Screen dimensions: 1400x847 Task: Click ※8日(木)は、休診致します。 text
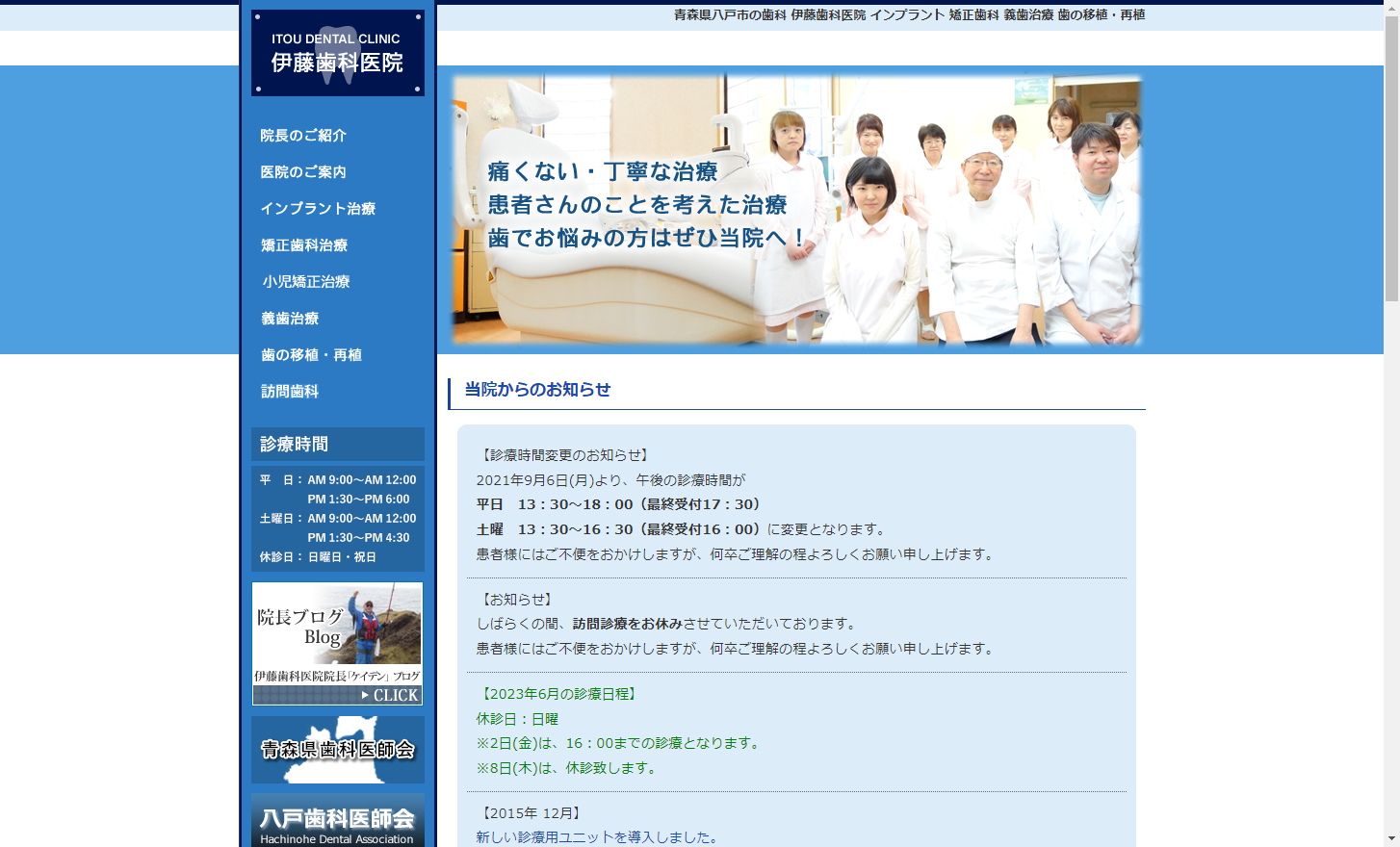click(x=569, y=768)
